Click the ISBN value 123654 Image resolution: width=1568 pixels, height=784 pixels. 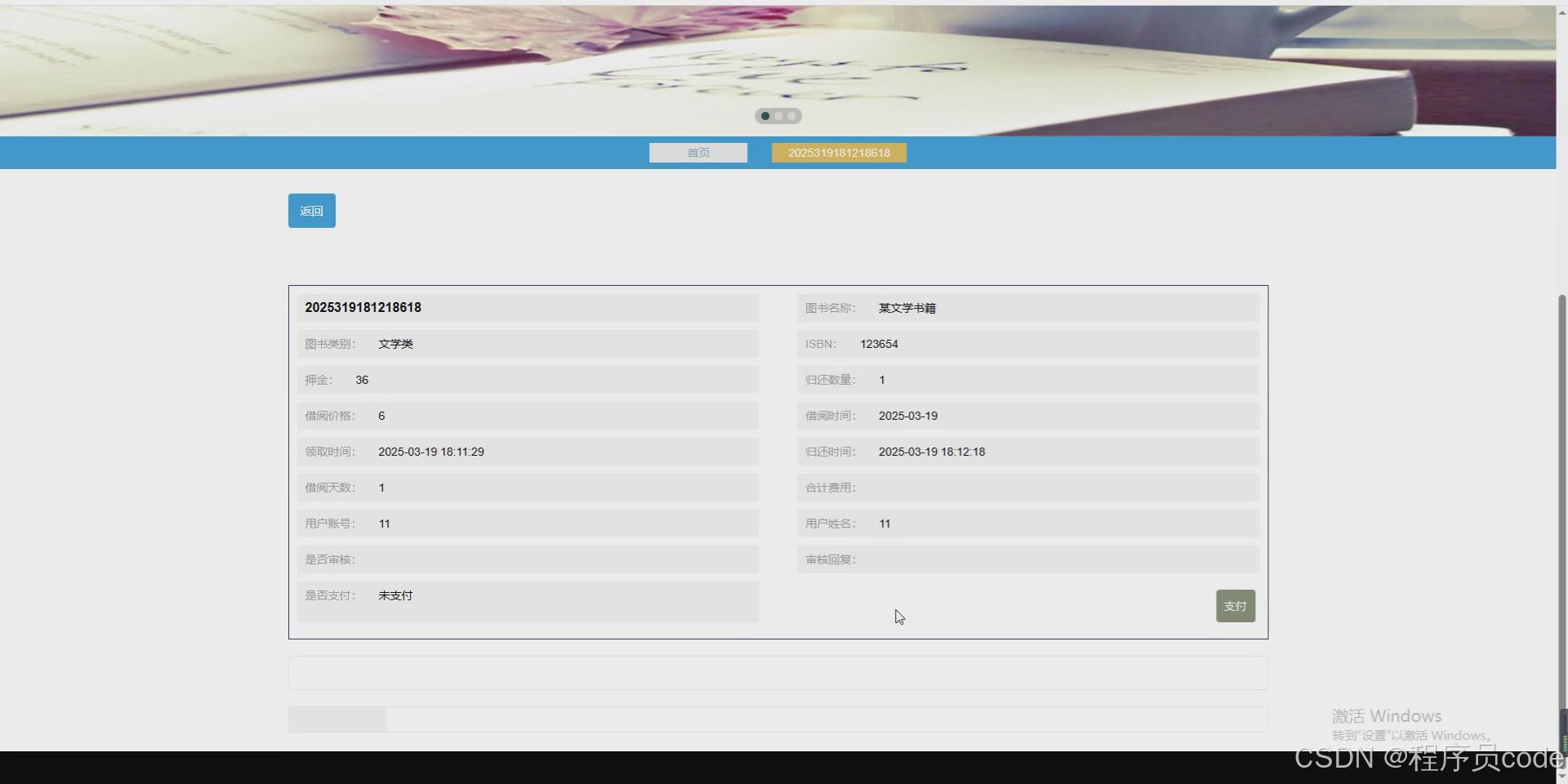click(x=879, y=344)
